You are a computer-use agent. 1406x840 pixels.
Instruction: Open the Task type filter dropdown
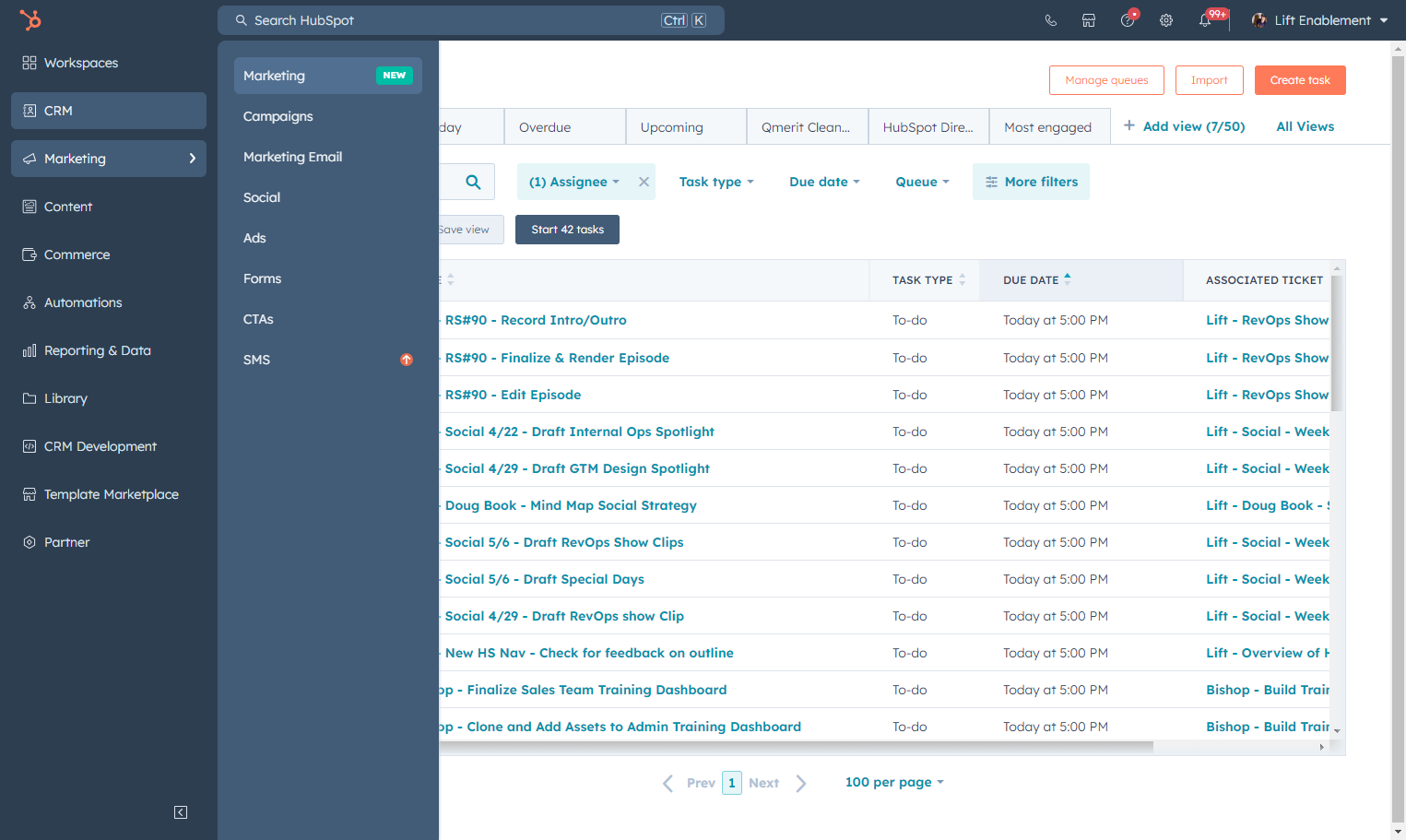(716, 182)
